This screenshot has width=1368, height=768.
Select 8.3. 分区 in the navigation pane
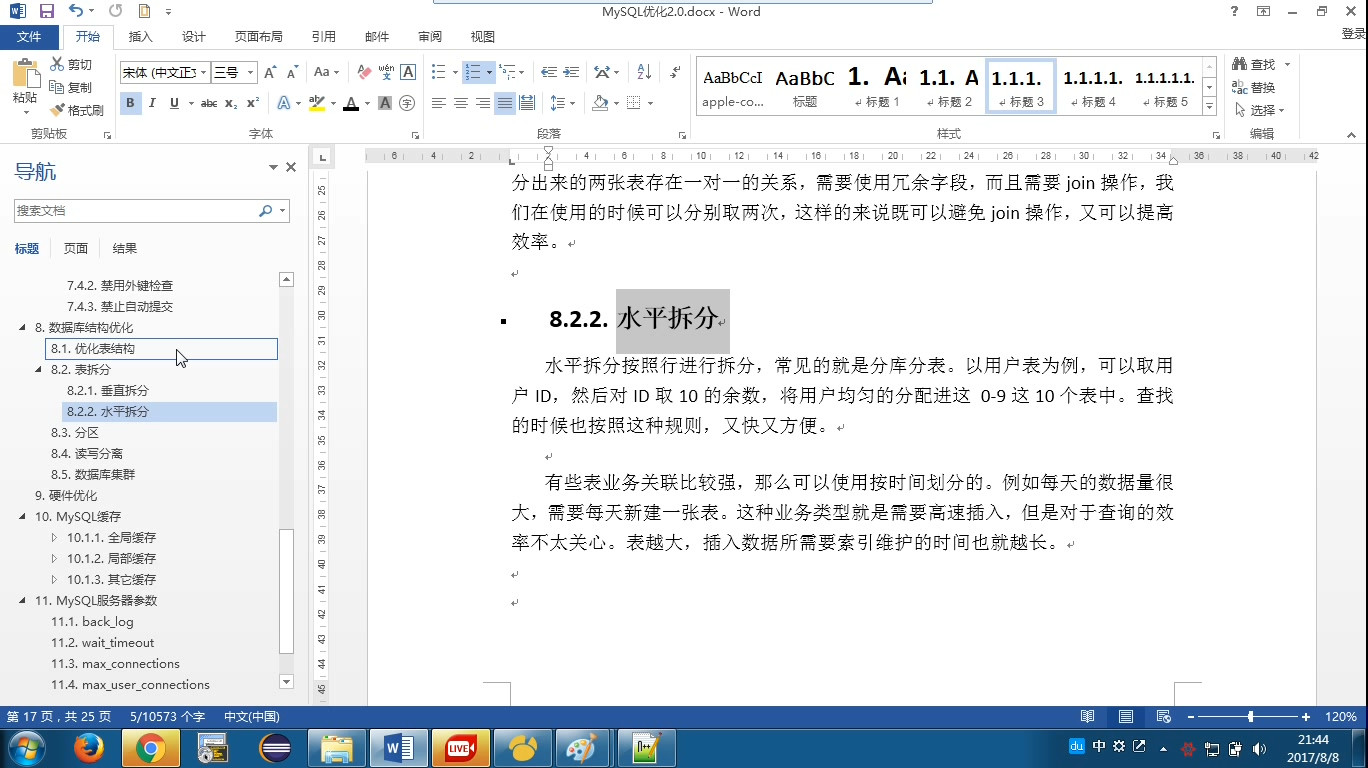pyautogui.click(x=75, y=433)
